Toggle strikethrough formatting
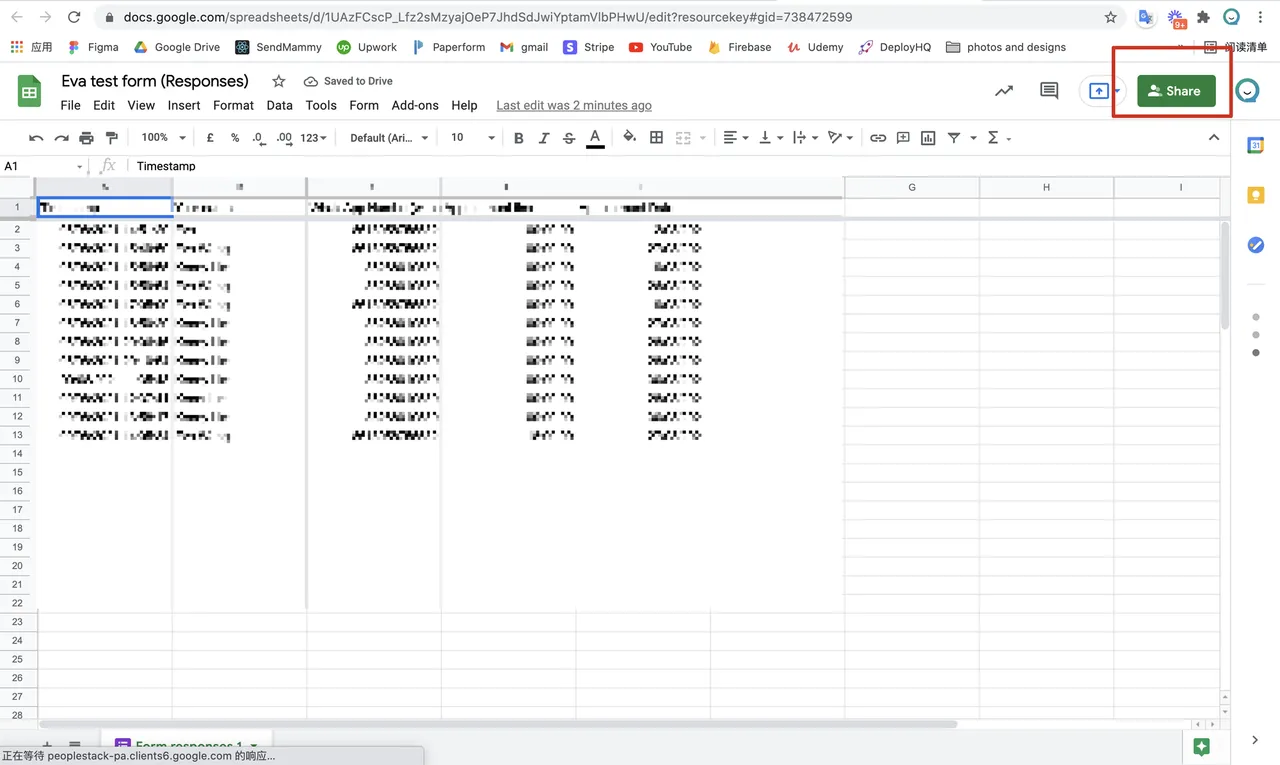Image resolution: width=1280 pixels, height=765 pixels. (x=569, y=138)
